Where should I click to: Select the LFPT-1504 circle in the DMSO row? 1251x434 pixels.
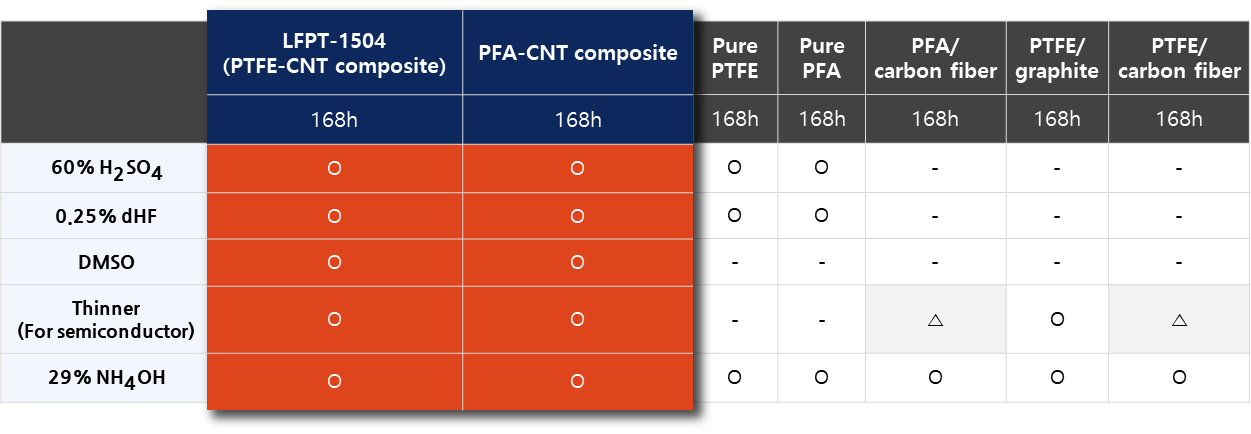coord(335,262)
